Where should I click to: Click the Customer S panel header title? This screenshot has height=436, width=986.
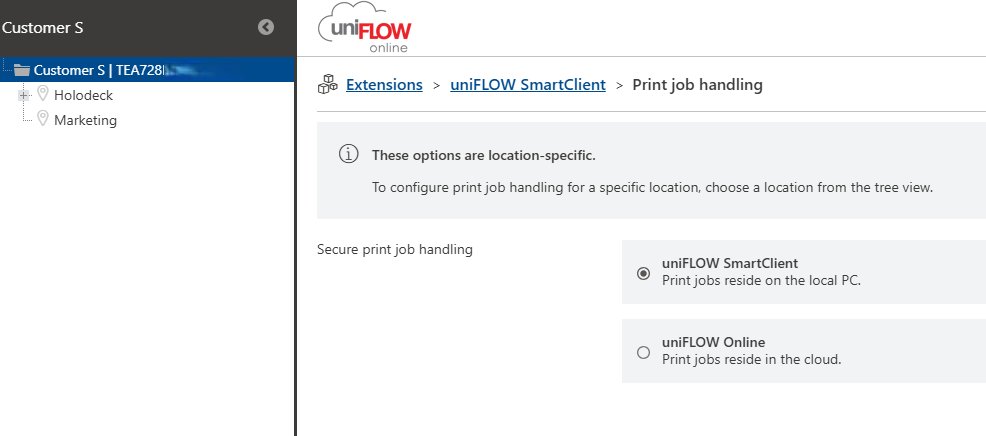(x=43, y=28)
